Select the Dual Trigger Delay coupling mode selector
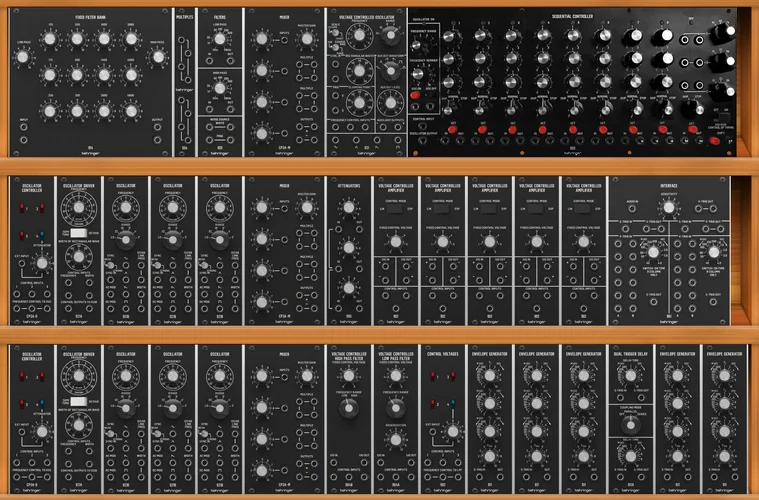759x500 pixels. tap(630, 425)
